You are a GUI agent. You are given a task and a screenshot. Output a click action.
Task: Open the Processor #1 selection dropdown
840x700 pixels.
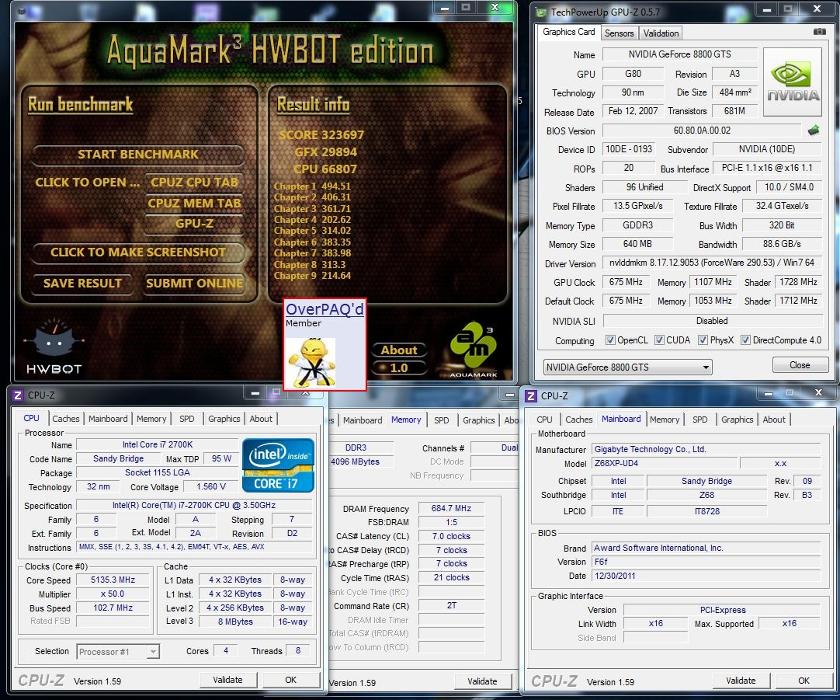[118, 652]
